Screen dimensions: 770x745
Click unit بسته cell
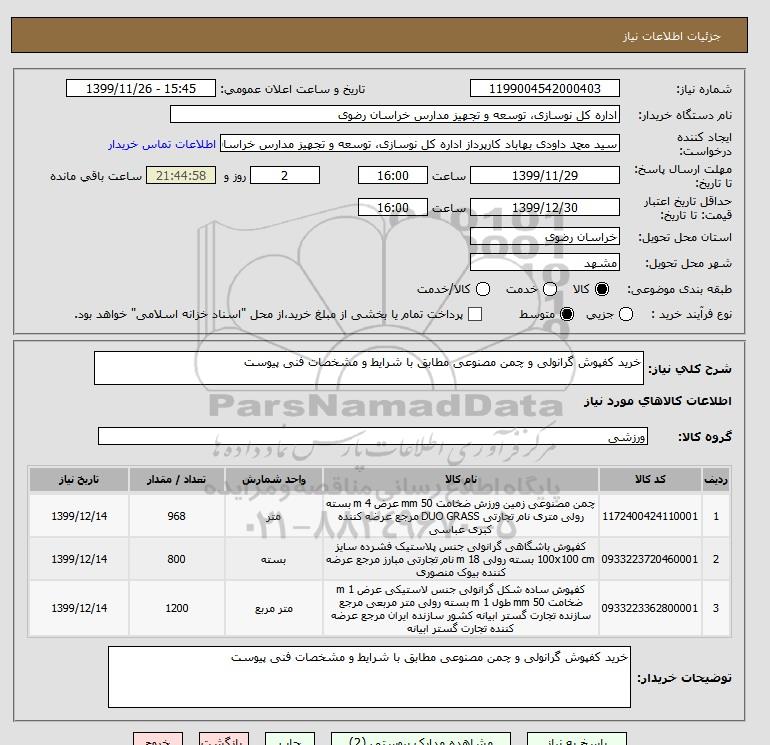point(274,559)
